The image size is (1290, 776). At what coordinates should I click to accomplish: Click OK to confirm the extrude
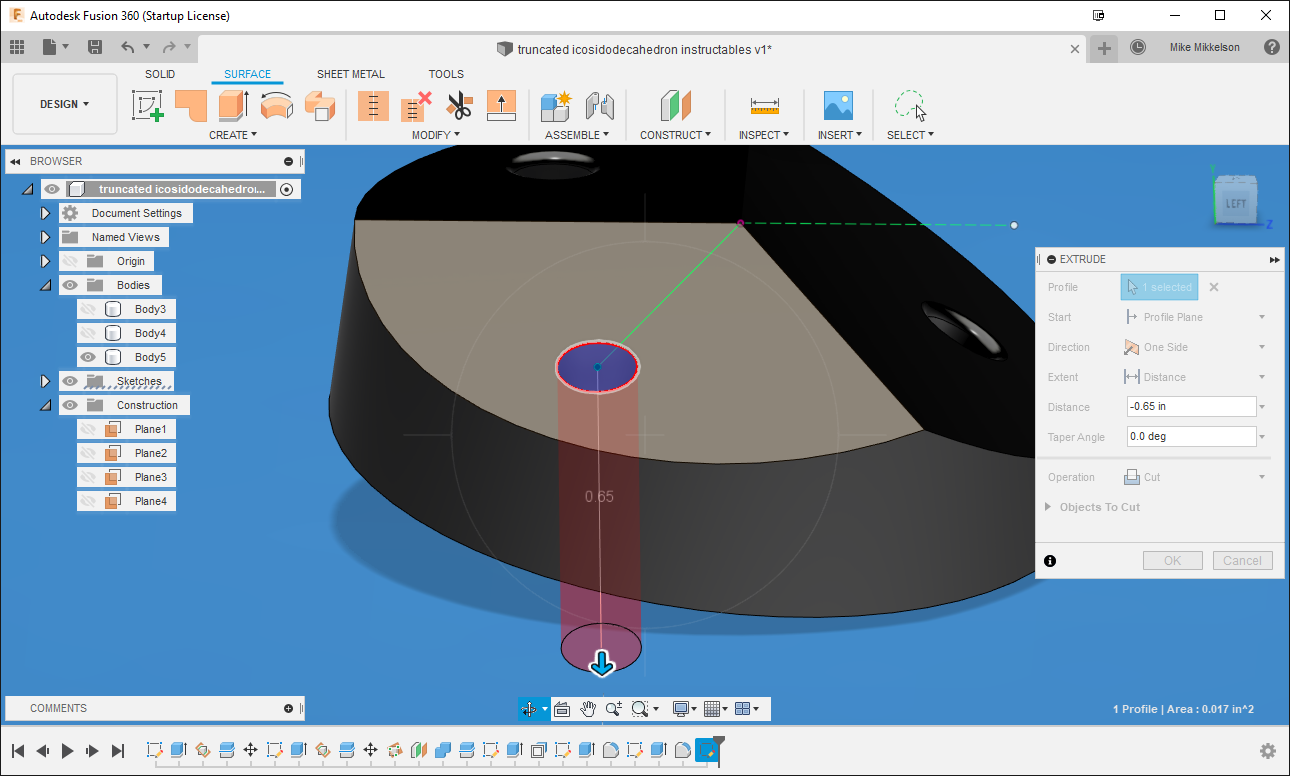coord(1172,560)
